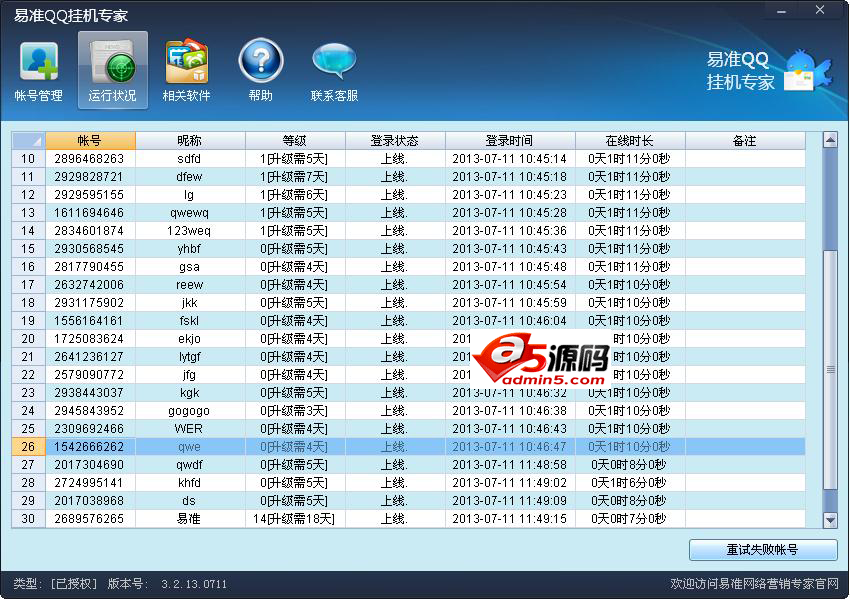Select account 2817790455

89,267
